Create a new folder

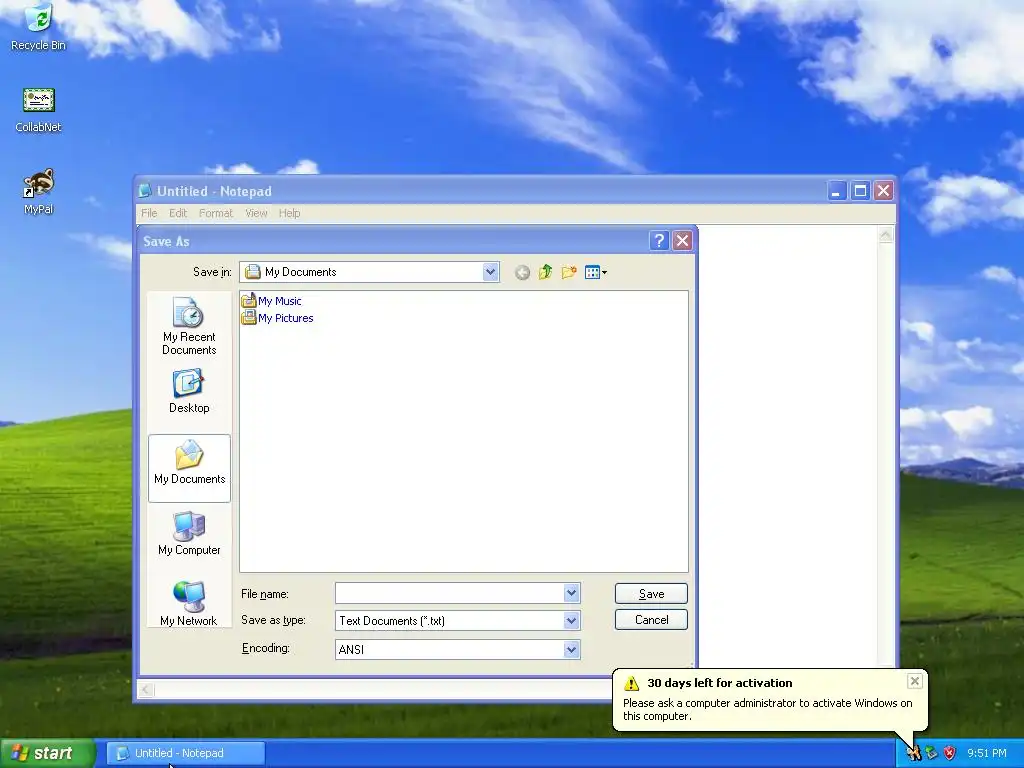pyautogui.click(x=569, y=272)
